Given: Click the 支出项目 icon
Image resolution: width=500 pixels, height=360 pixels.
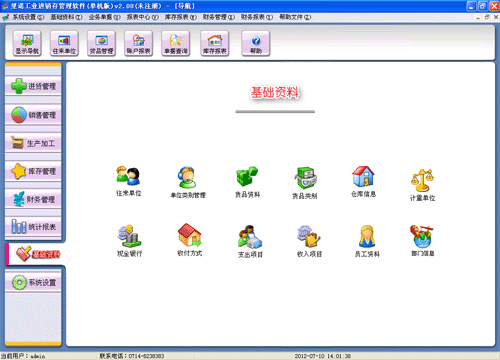Looking at the screenshot, I should [250, 237].
